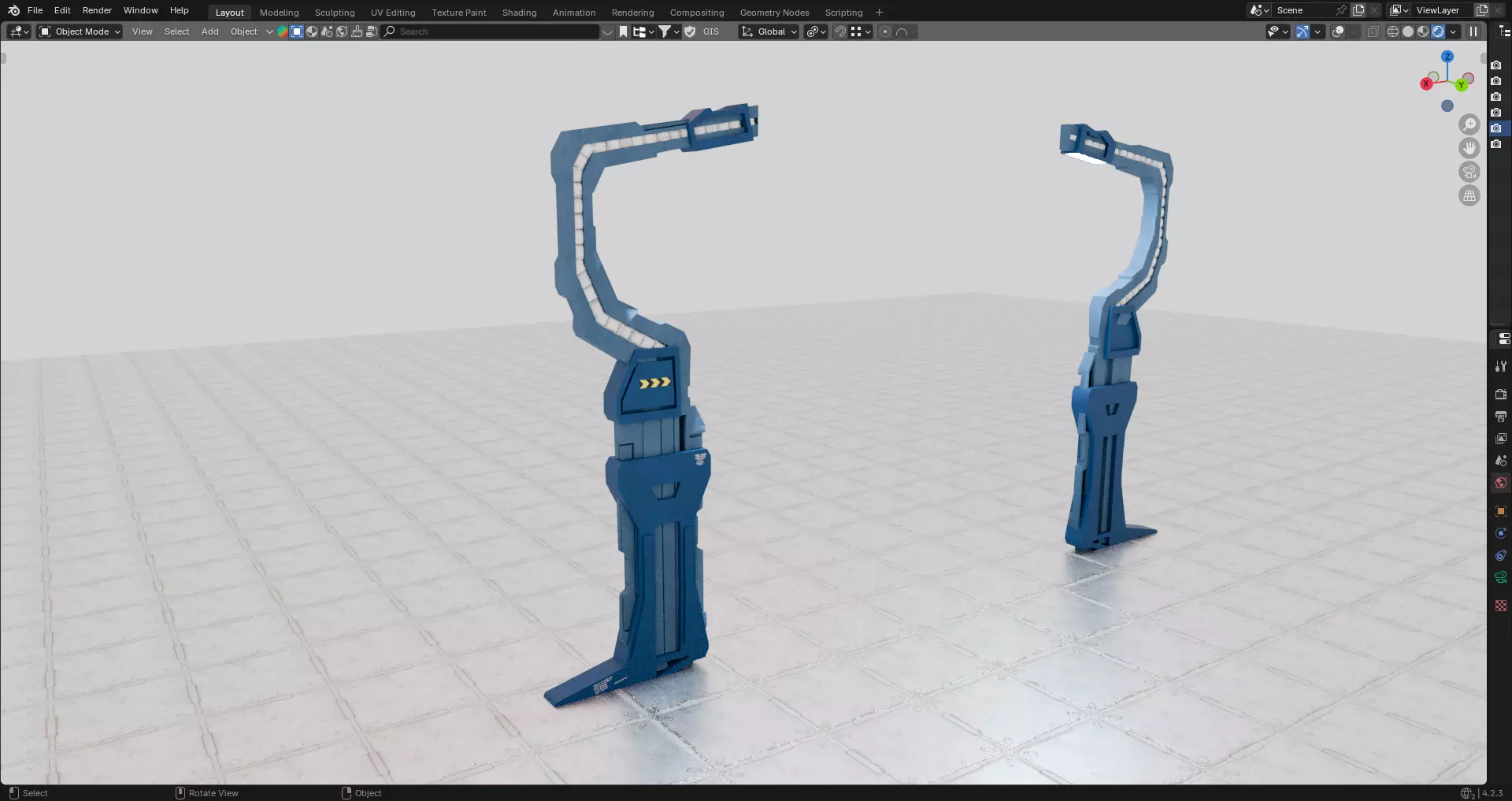Add a new workspace with plus button
Screen dimensions: 1512x801
click(879, 13)
